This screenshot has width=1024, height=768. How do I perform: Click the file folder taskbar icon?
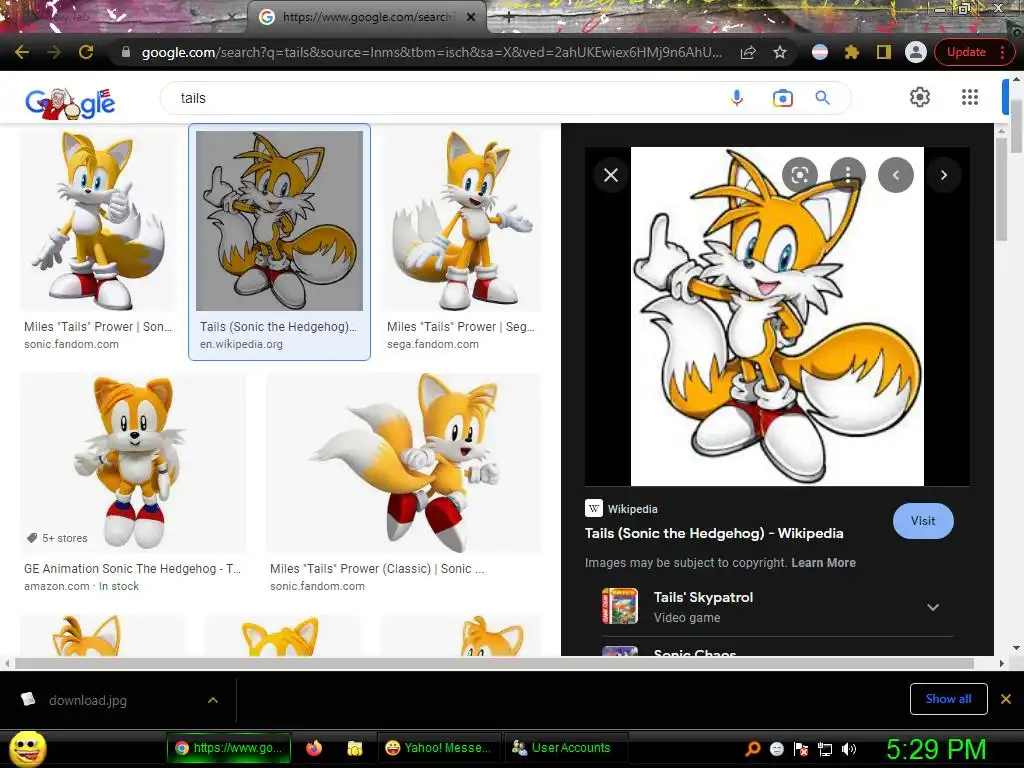point(355,748)
